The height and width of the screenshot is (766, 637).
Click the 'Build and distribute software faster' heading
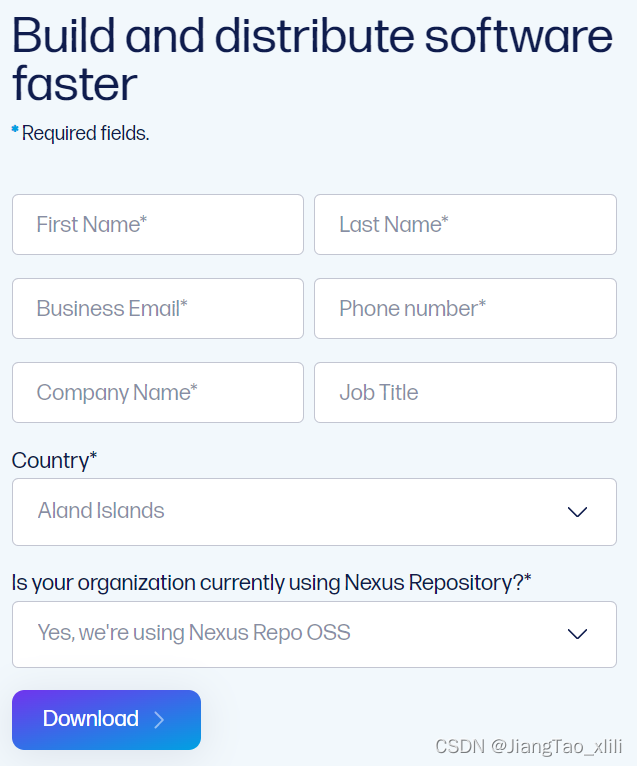pos(312,60)
